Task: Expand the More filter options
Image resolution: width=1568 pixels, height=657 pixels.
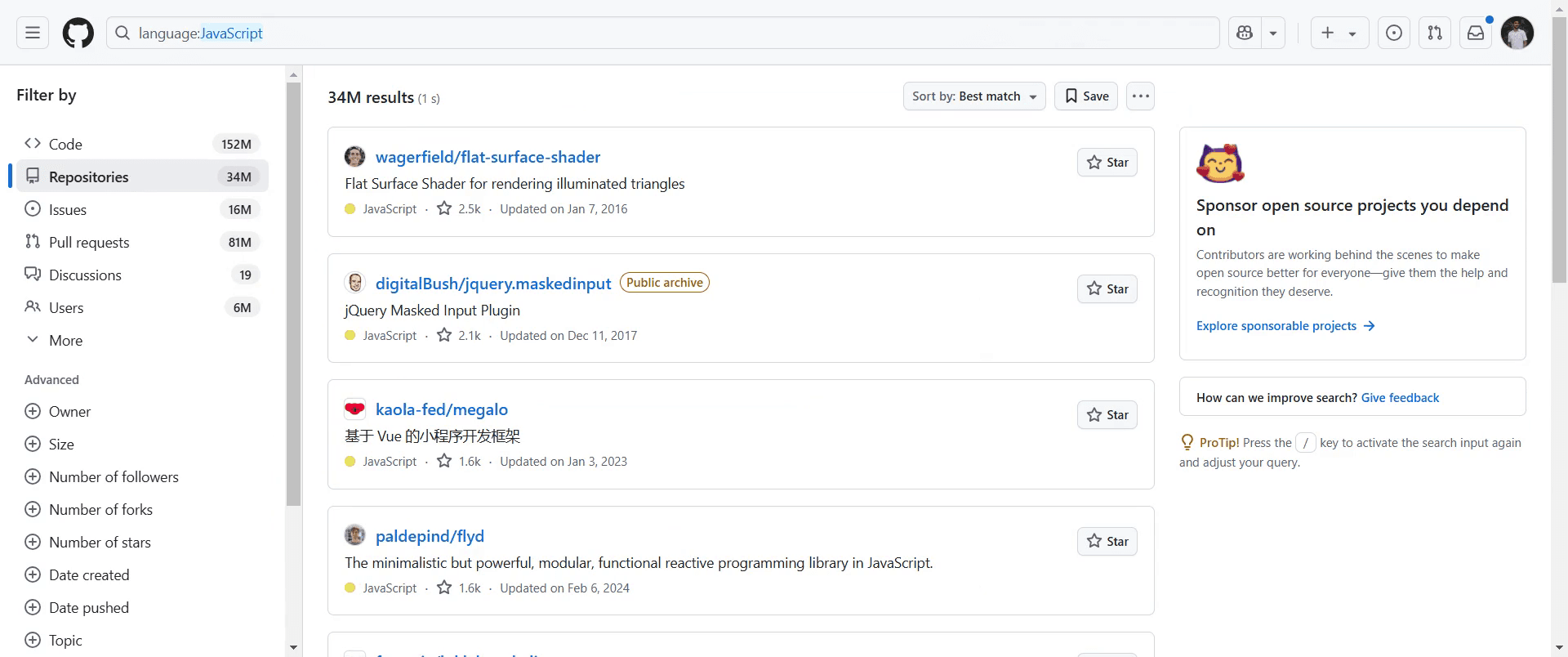Action: (142, 340)
